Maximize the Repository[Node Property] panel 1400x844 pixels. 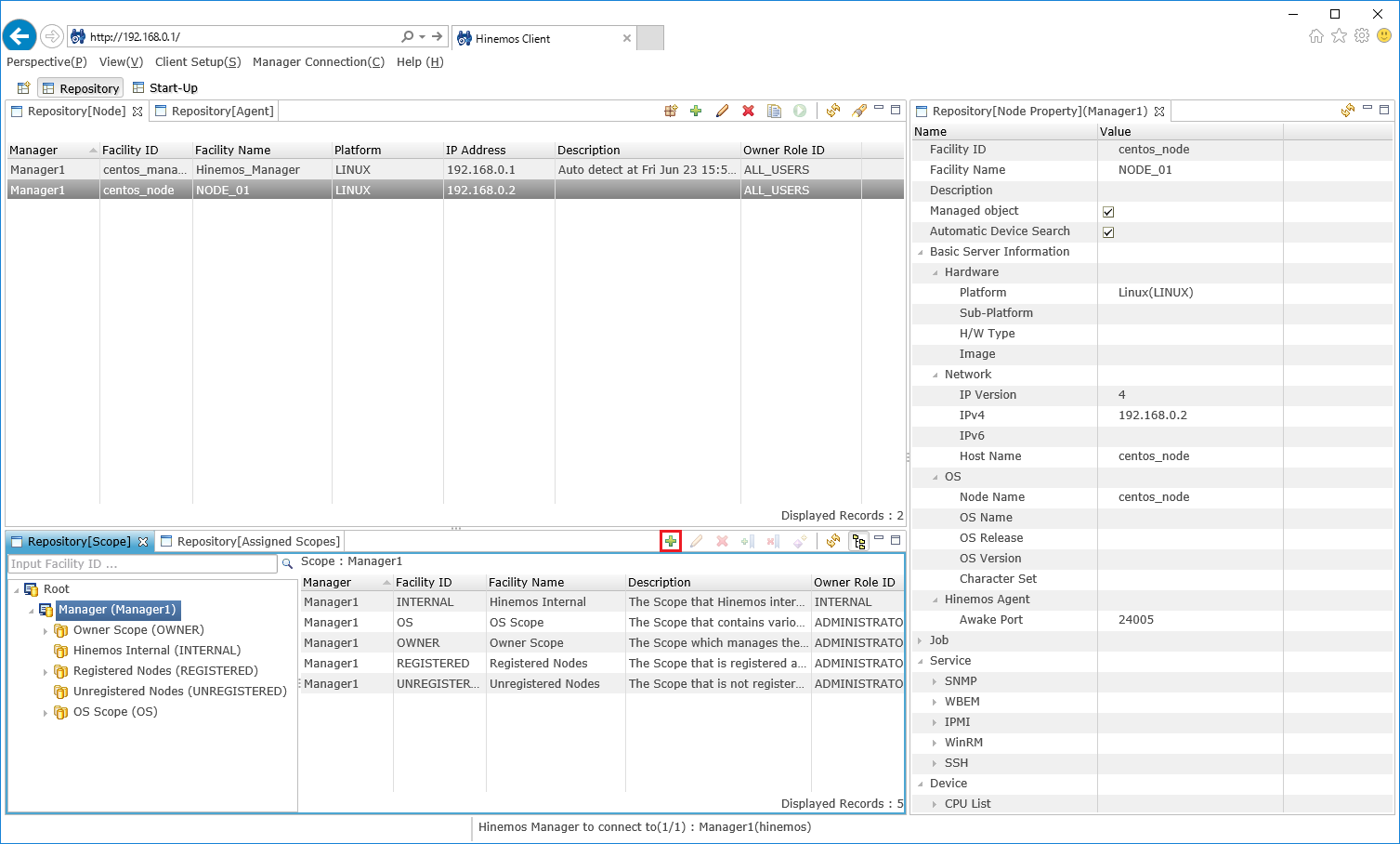pos(1384,110)
